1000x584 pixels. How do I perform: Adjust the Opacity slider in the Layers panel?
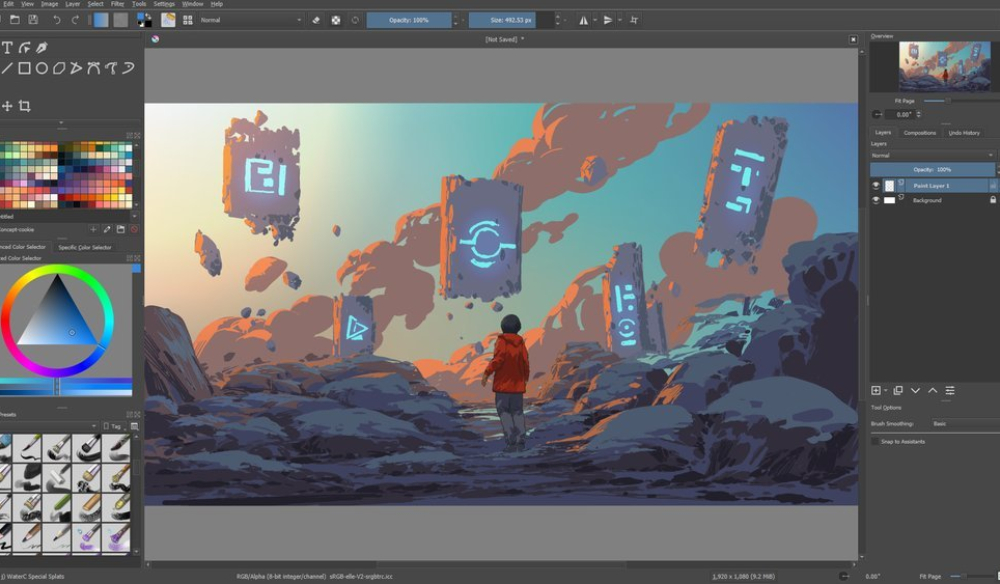pyautogui.click(x=932, y=167)
